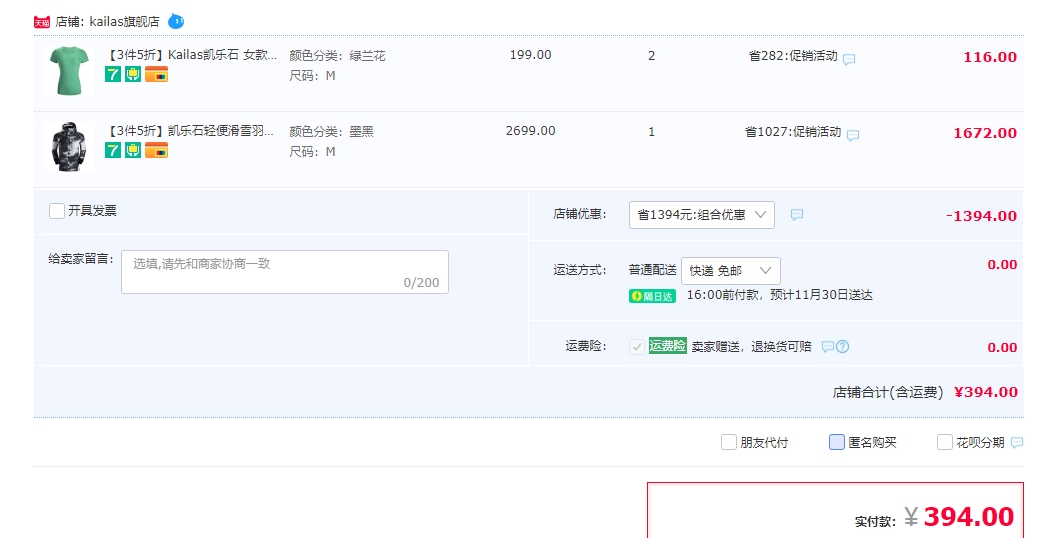This screenshot has width=1050, height=538.
Task: Click the subtotal 116.00
Action: pyautogui.click(x=990, y=58)
